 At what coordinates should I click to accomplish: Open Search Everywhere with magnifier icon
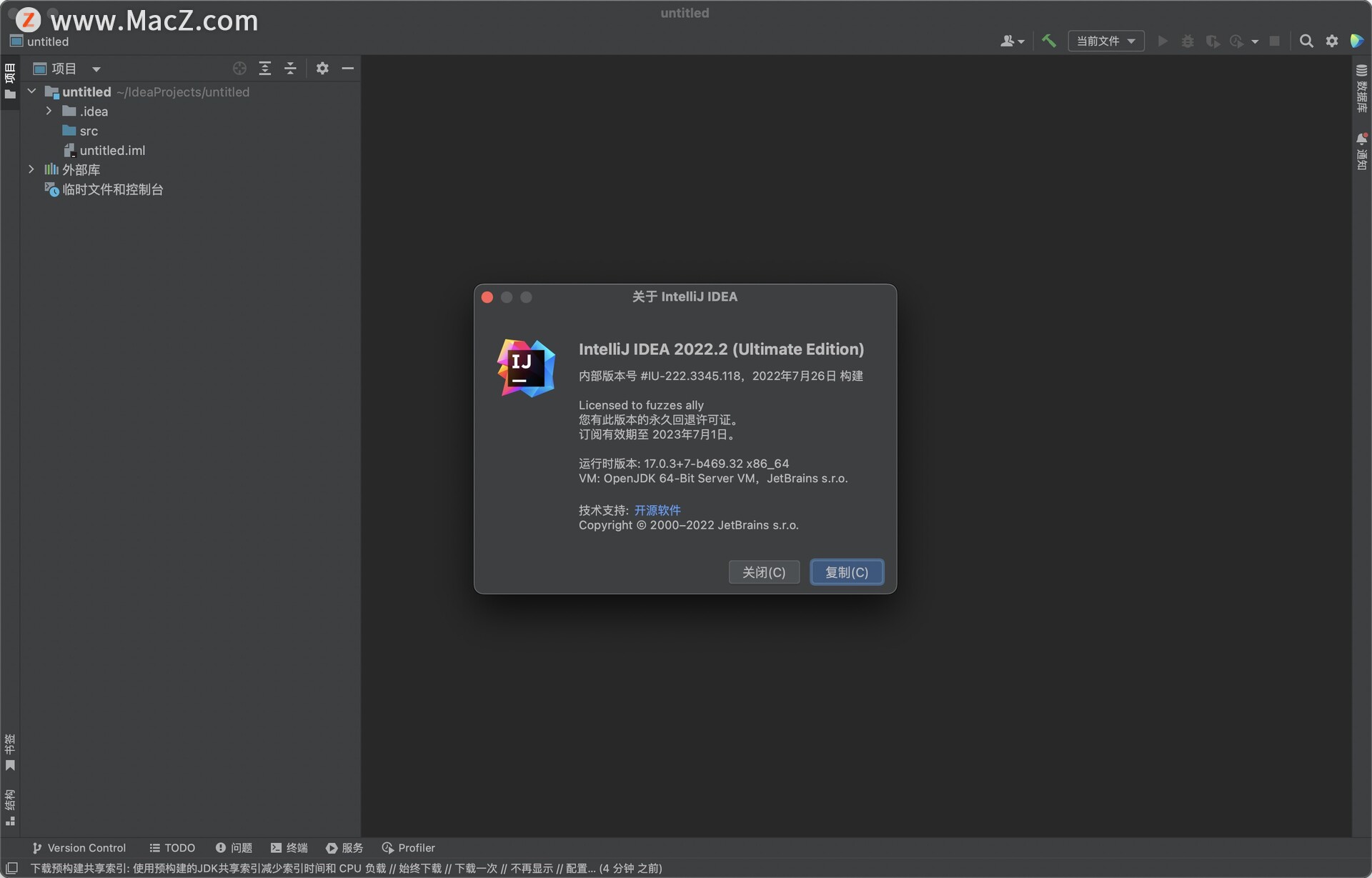click(1307, 41)
